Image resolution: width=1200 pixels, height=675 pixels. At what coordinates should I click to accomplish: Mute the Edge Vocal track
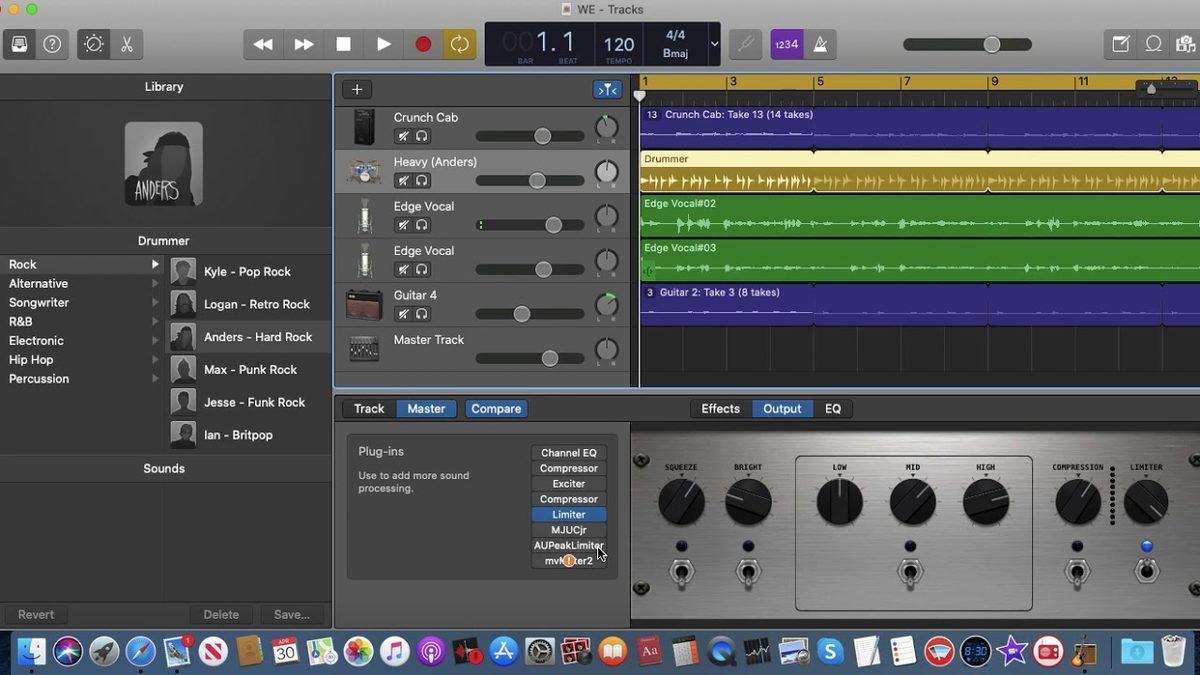click(x=403, y=225)
